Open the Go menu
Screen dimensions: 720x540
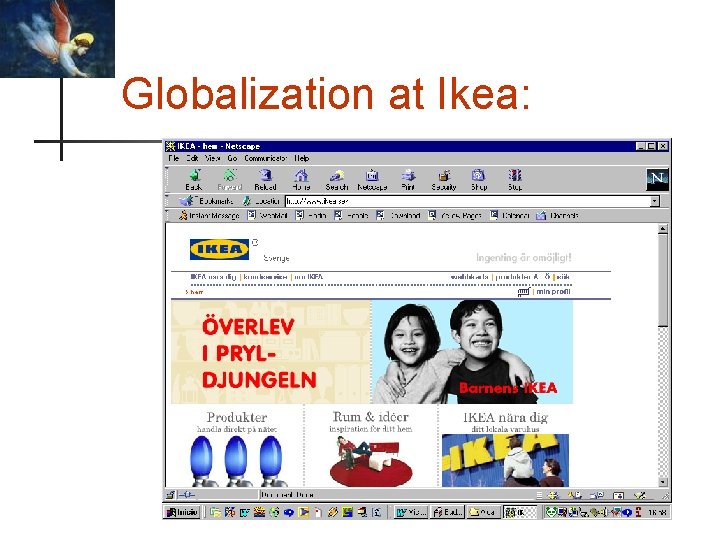tap(232, 158)
